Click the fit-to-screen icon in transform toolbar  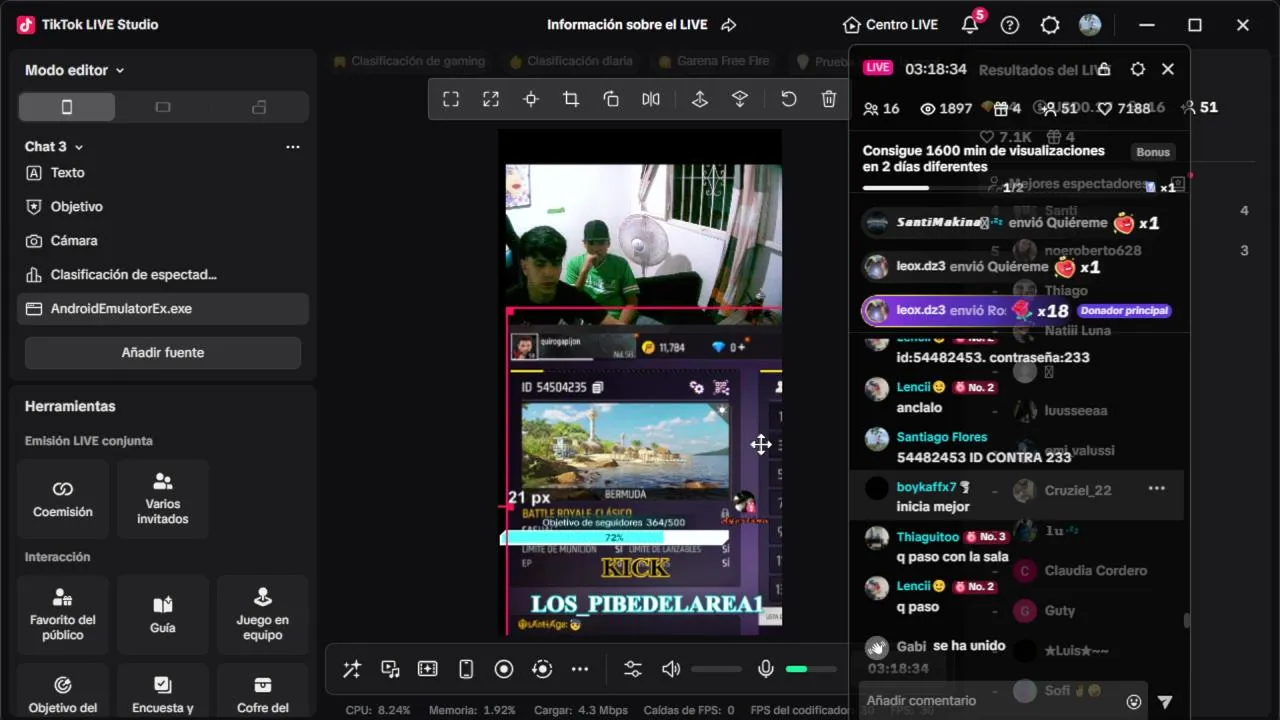pyautogui.click(x=451, y=99)
